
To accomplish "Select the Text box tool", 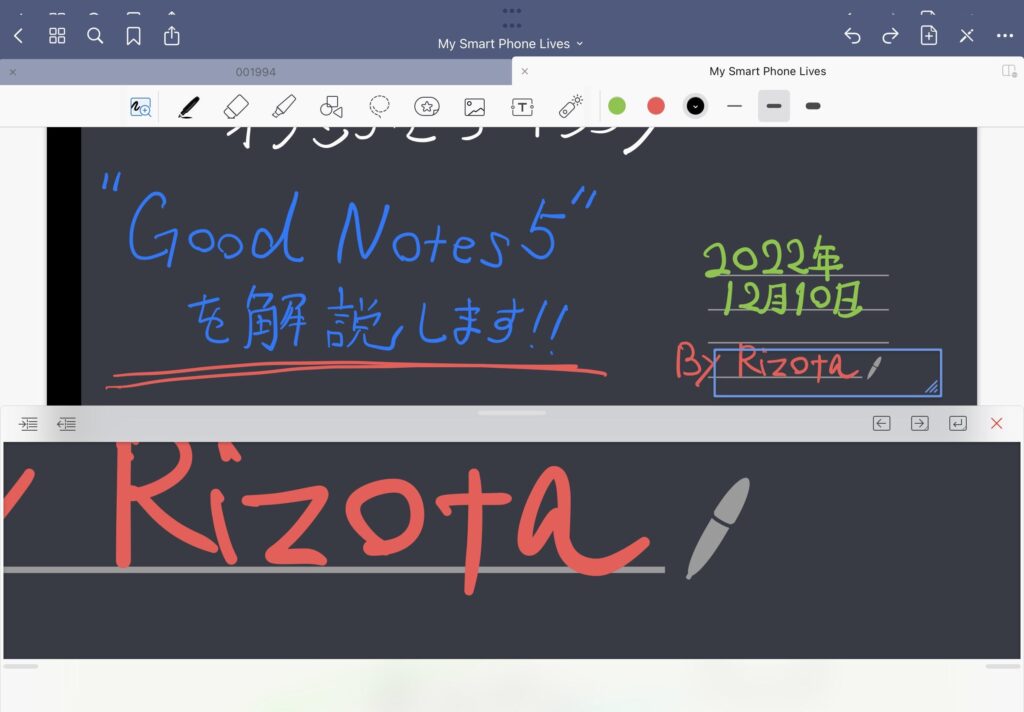I will (522, 106).
